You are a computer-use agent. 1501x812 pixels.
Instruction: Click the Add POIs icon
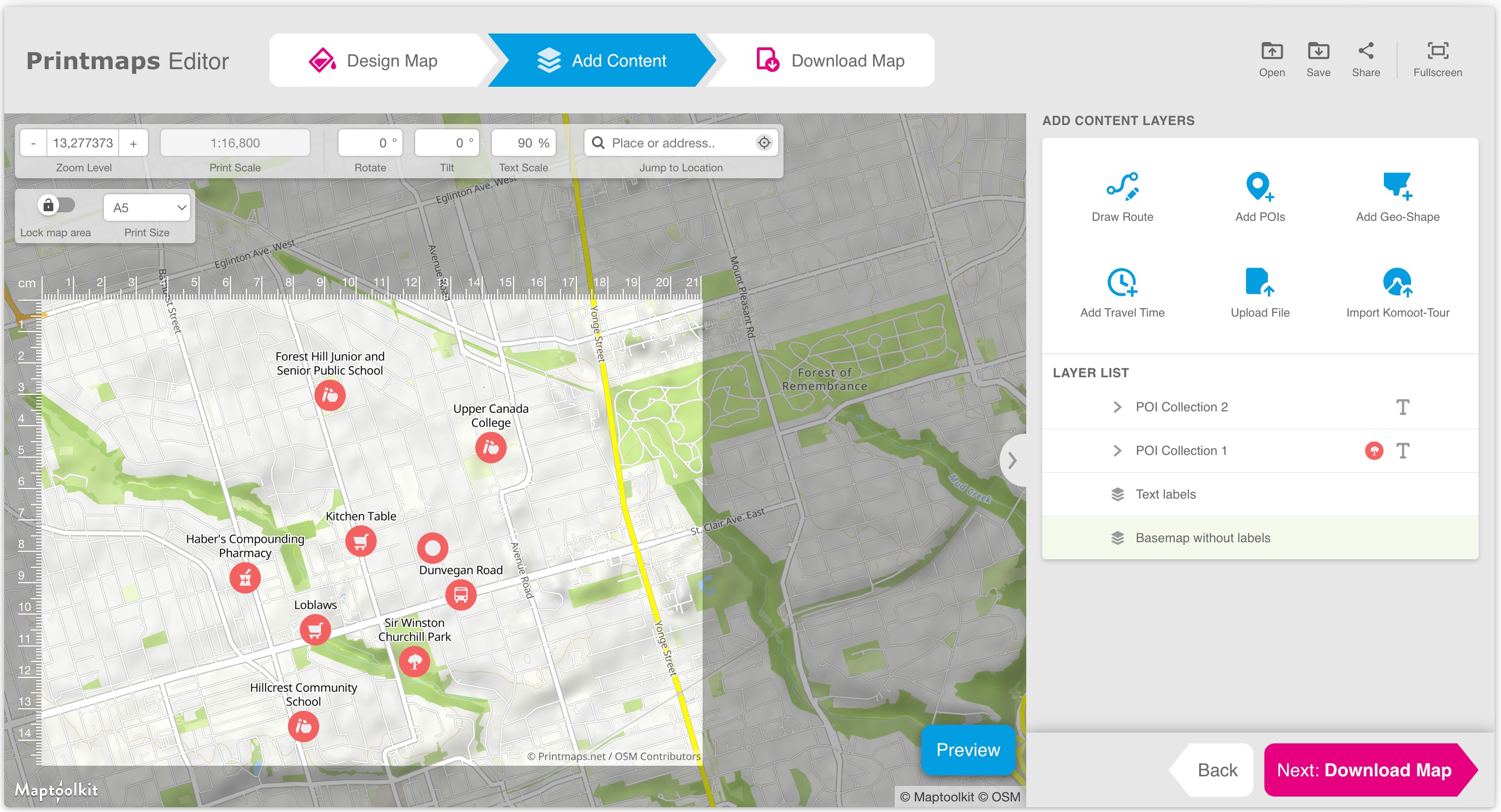[x=1259, y=187]
